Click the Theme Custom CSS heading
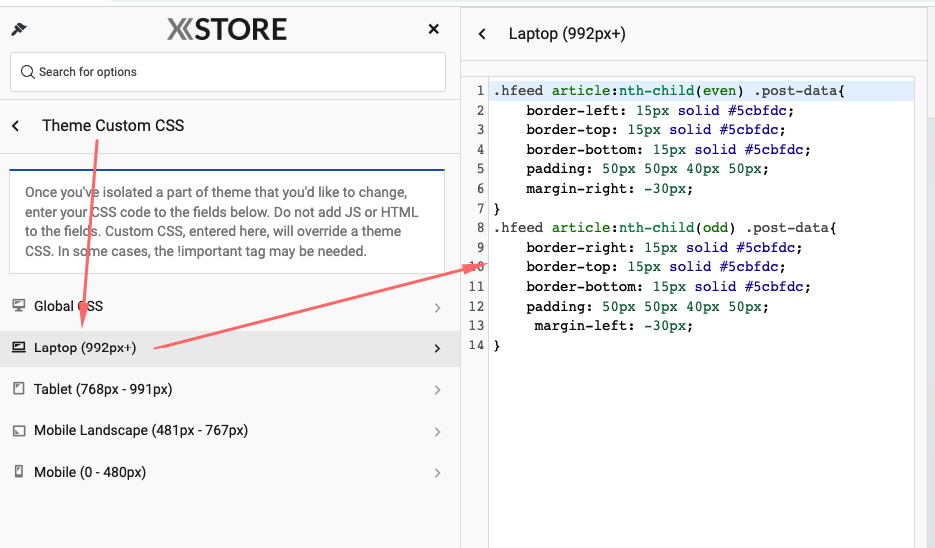Screen dimensions: 935x548 click(x=113, y=126)
